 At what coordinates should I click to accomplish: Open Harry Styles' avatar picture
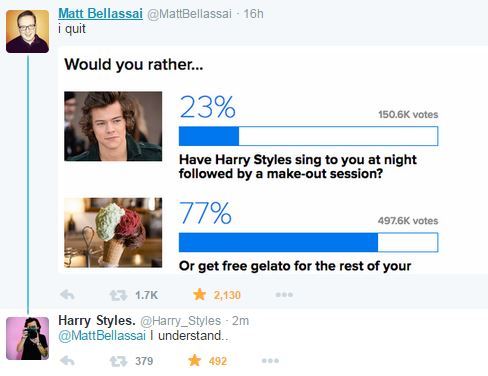[x=27, y=338]
